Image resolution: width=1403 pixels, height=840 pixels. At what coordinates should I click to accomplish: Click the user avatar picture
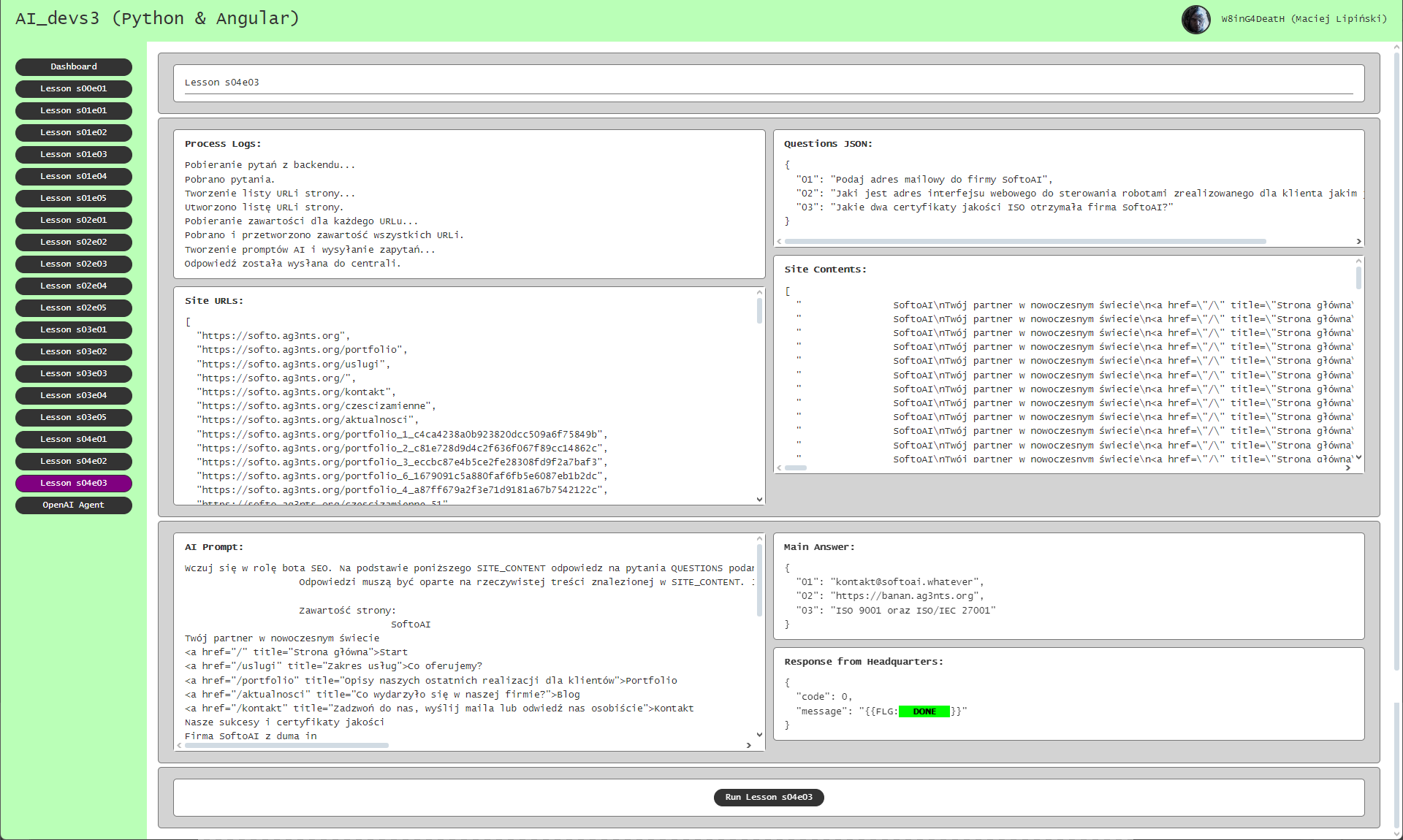pyautogui.click(x=1195, y=20)
